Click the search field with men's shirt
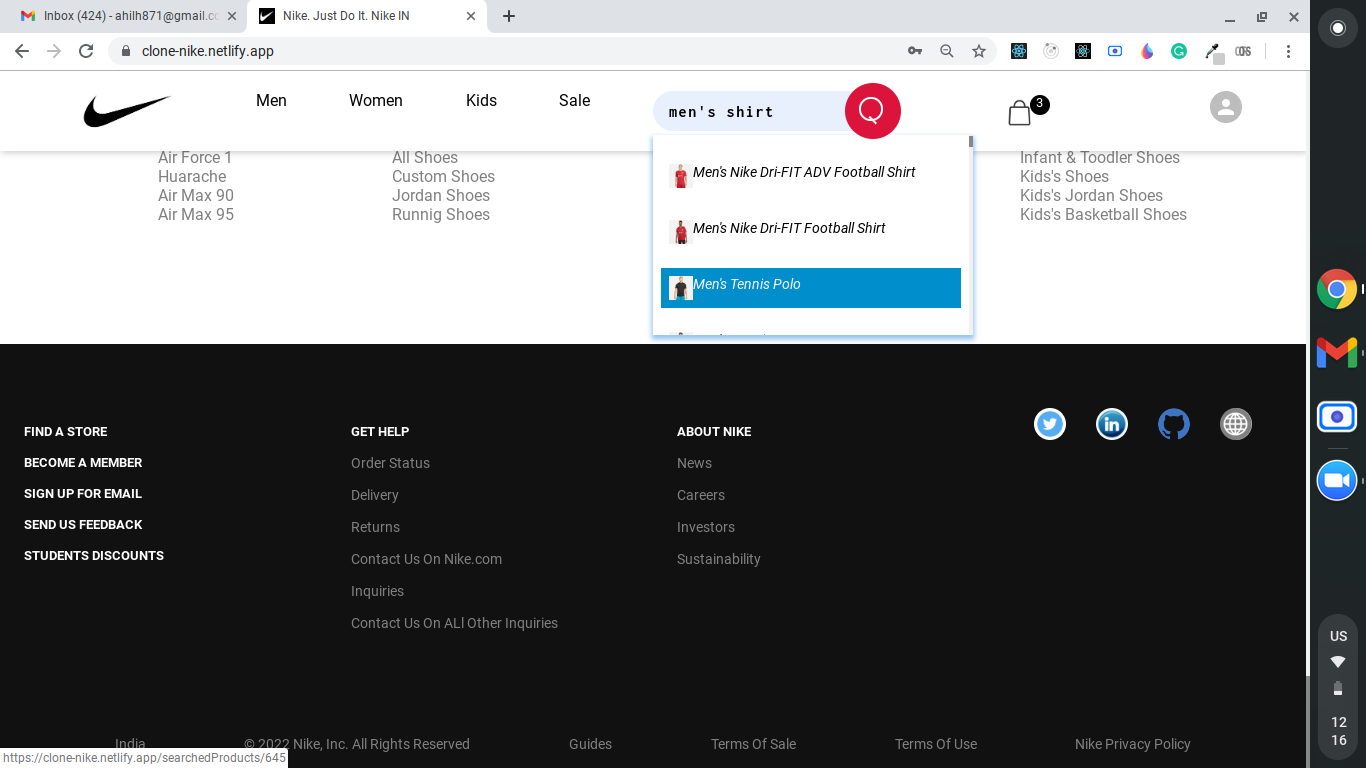The width and height of the screenshot is (1366, 768). point(750,112)
